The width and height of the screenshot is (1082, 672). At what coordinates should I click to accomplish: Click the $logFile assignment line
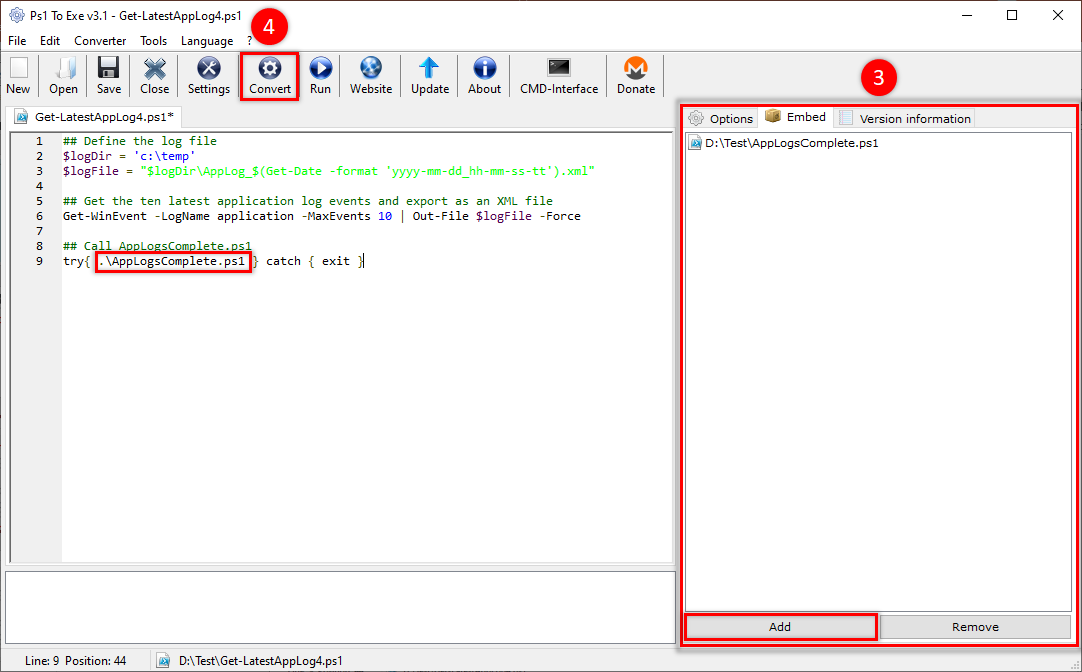point(328,171)
